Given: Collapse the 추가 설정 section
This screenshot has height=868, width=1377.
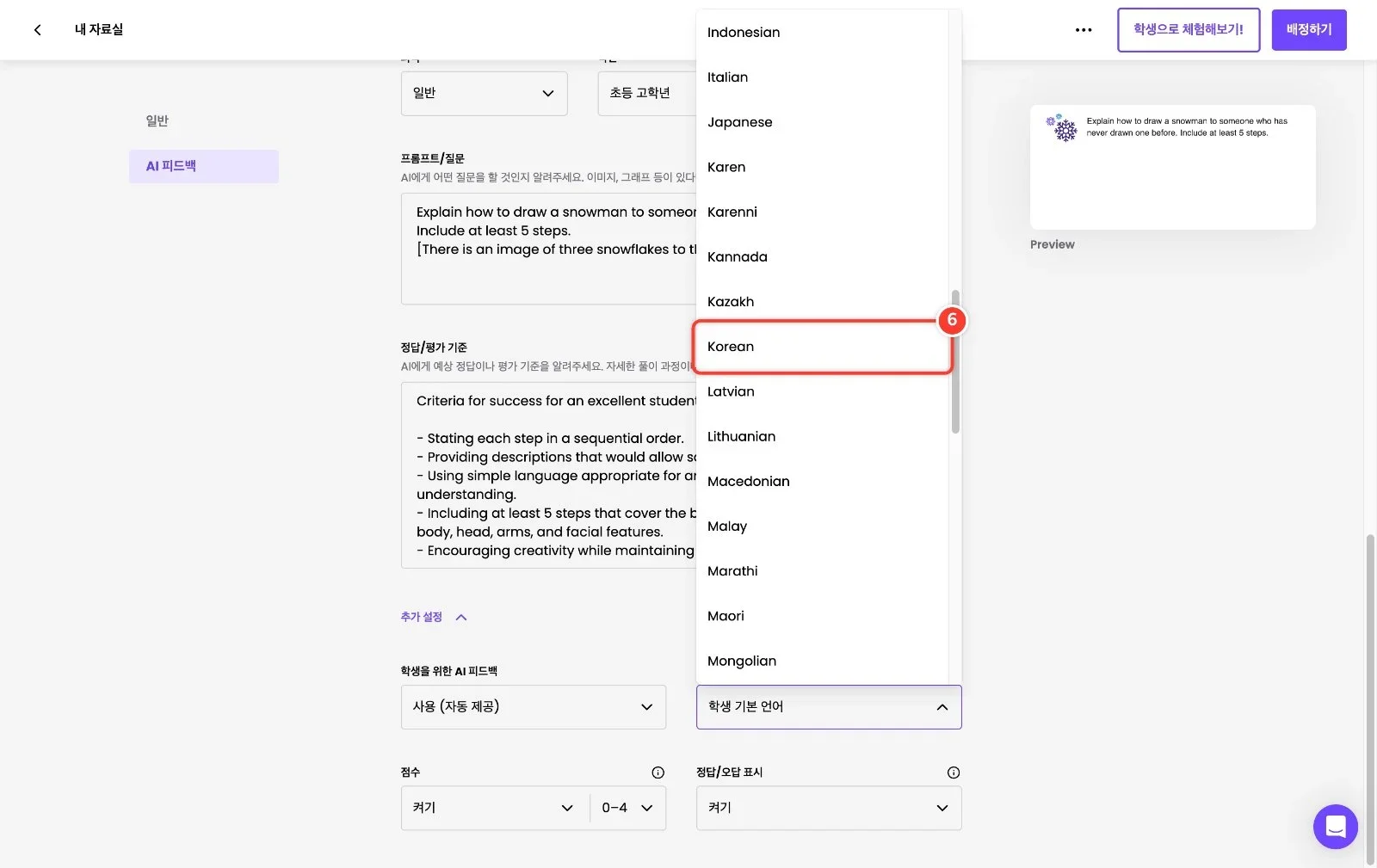Looking at the screenshot, I should pos(433,617).
